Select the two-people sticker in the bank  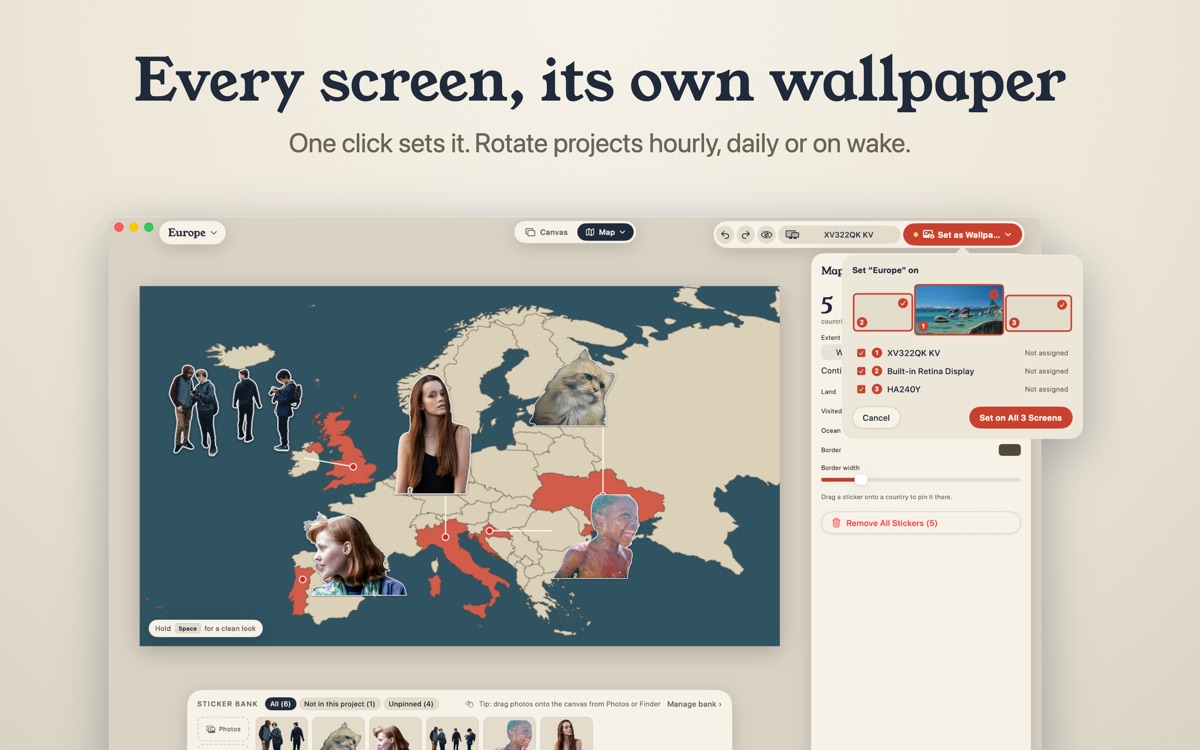pos(282,733)
